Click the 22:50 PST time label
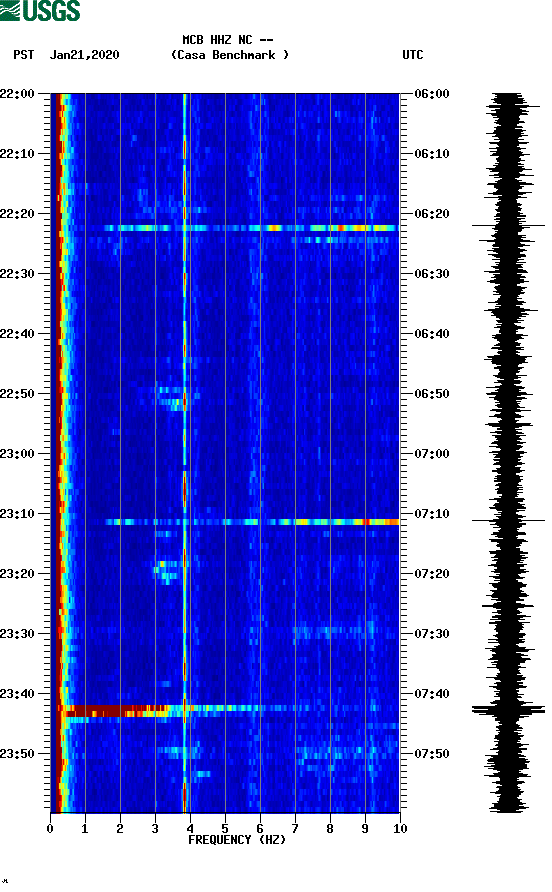 tap(17, 394)
